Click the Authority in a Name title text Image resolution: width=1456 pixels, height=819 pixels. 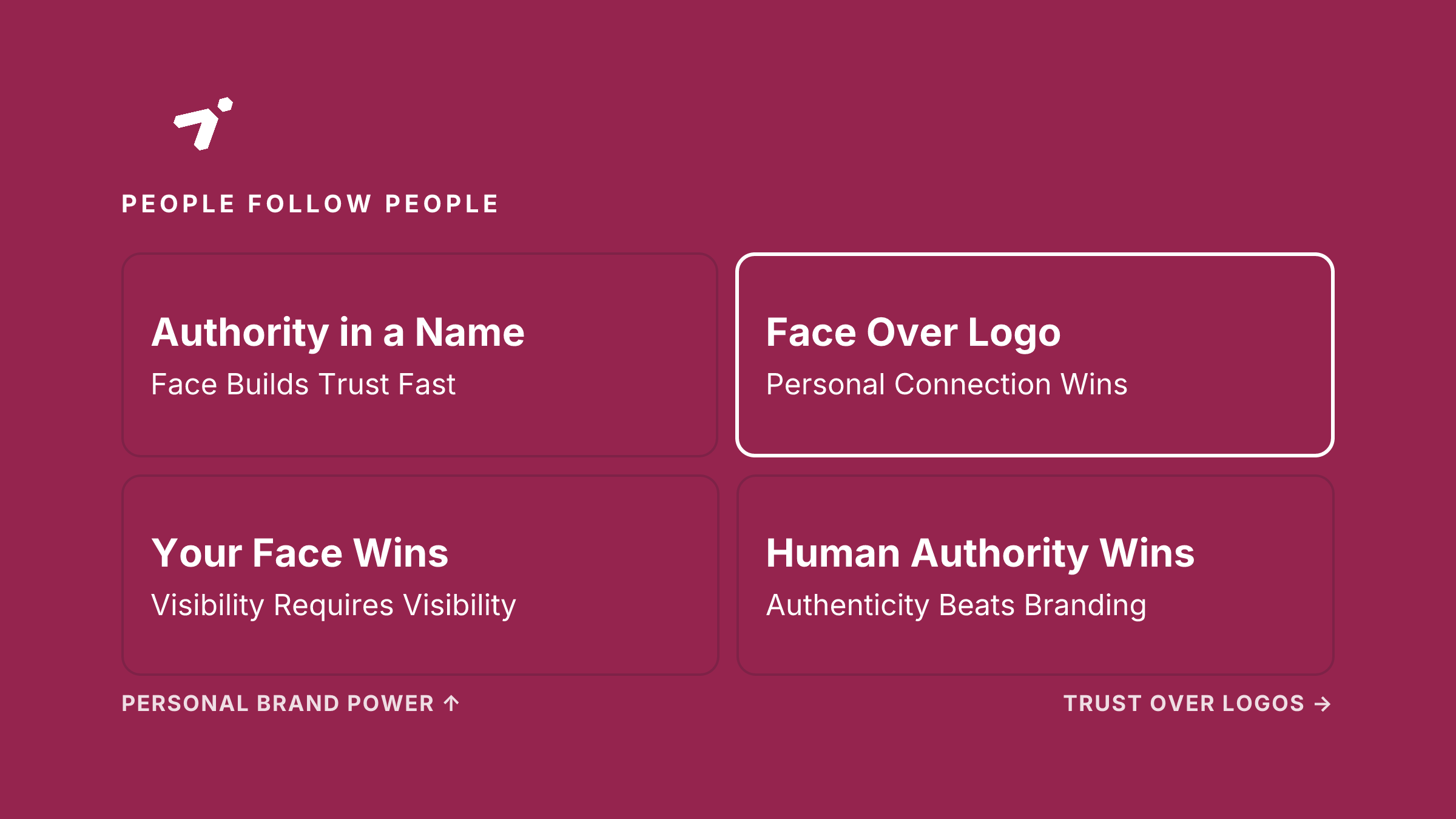click(338, 332)
